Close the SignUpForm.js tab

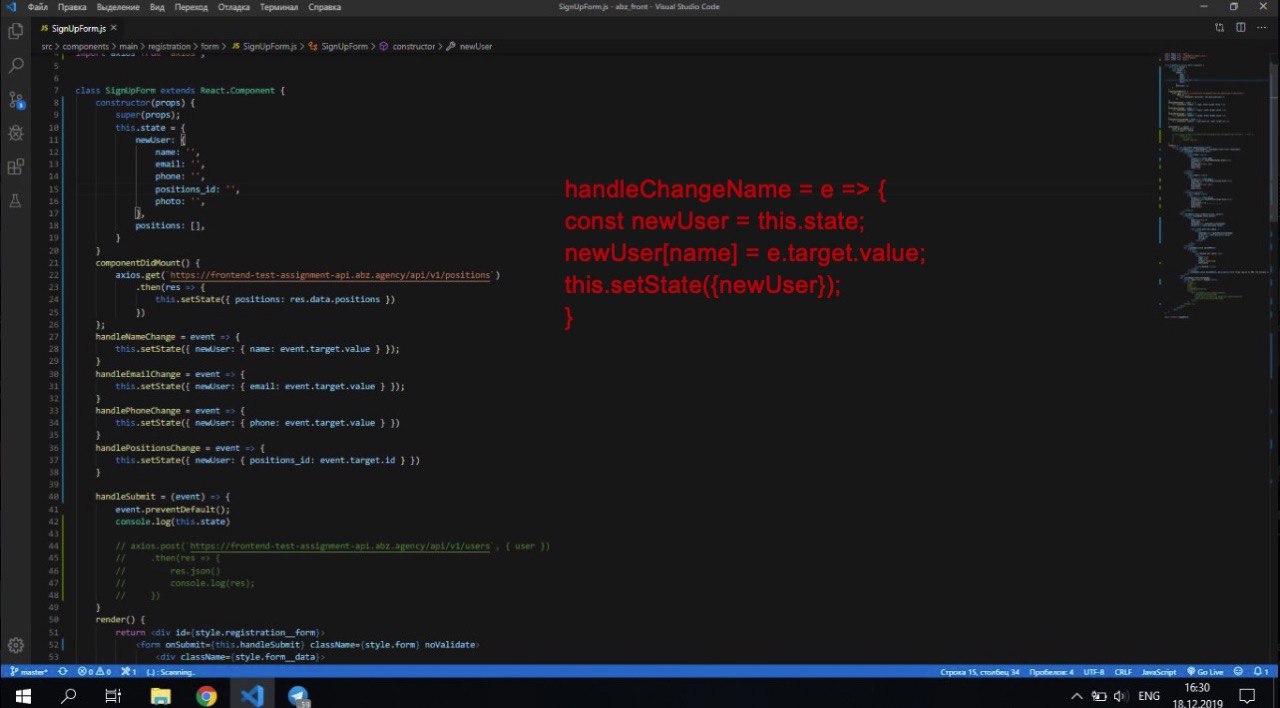click(114, 28)
